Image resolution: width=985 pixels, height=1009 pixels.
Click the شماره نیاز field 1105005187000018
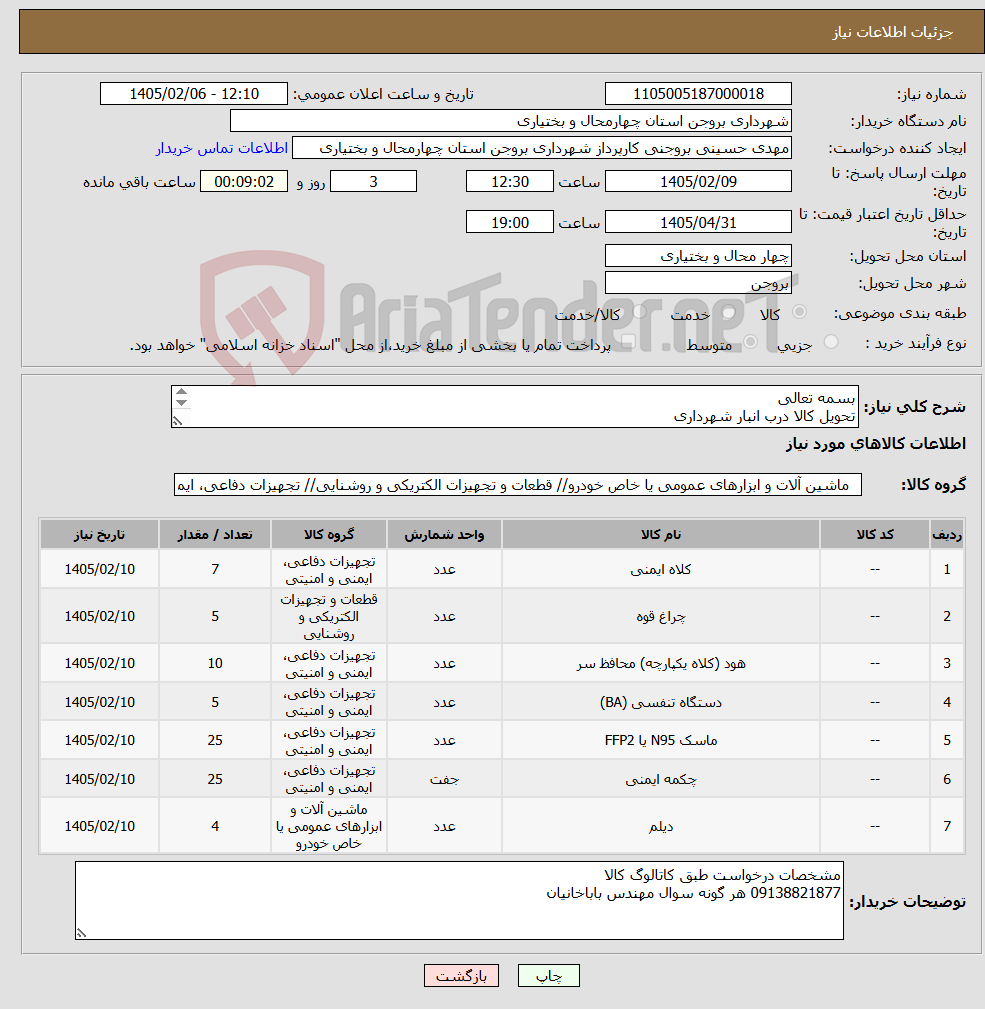pos(698,94)
